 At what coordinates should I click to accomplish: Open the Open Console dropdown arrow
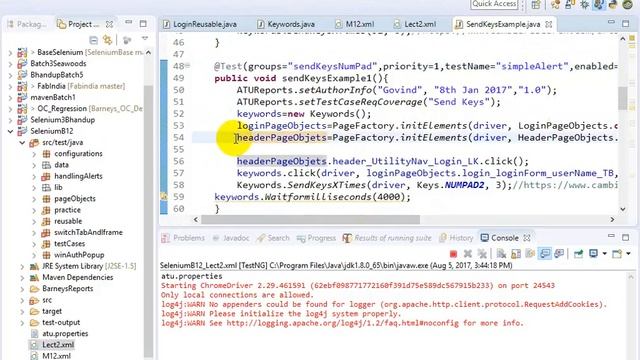point(628,254)
